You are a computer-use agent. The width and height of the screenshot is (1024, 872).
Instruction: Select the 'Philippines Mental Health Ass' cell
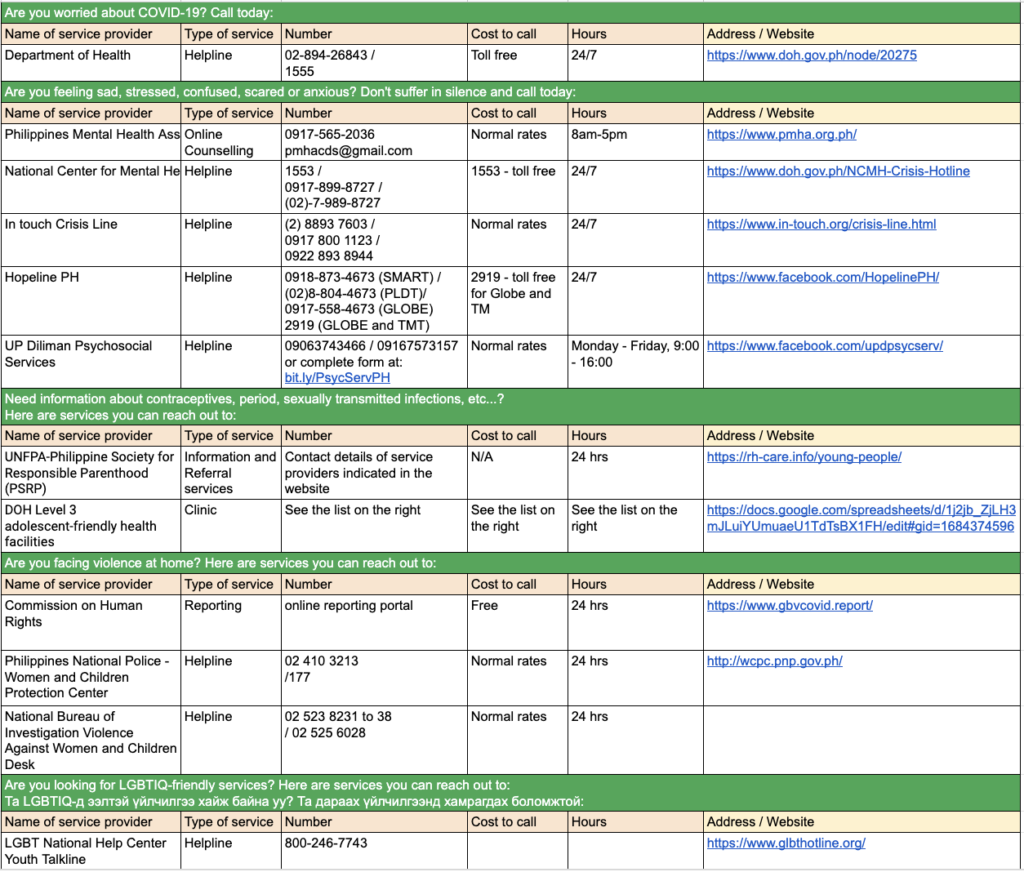point(91,142)
